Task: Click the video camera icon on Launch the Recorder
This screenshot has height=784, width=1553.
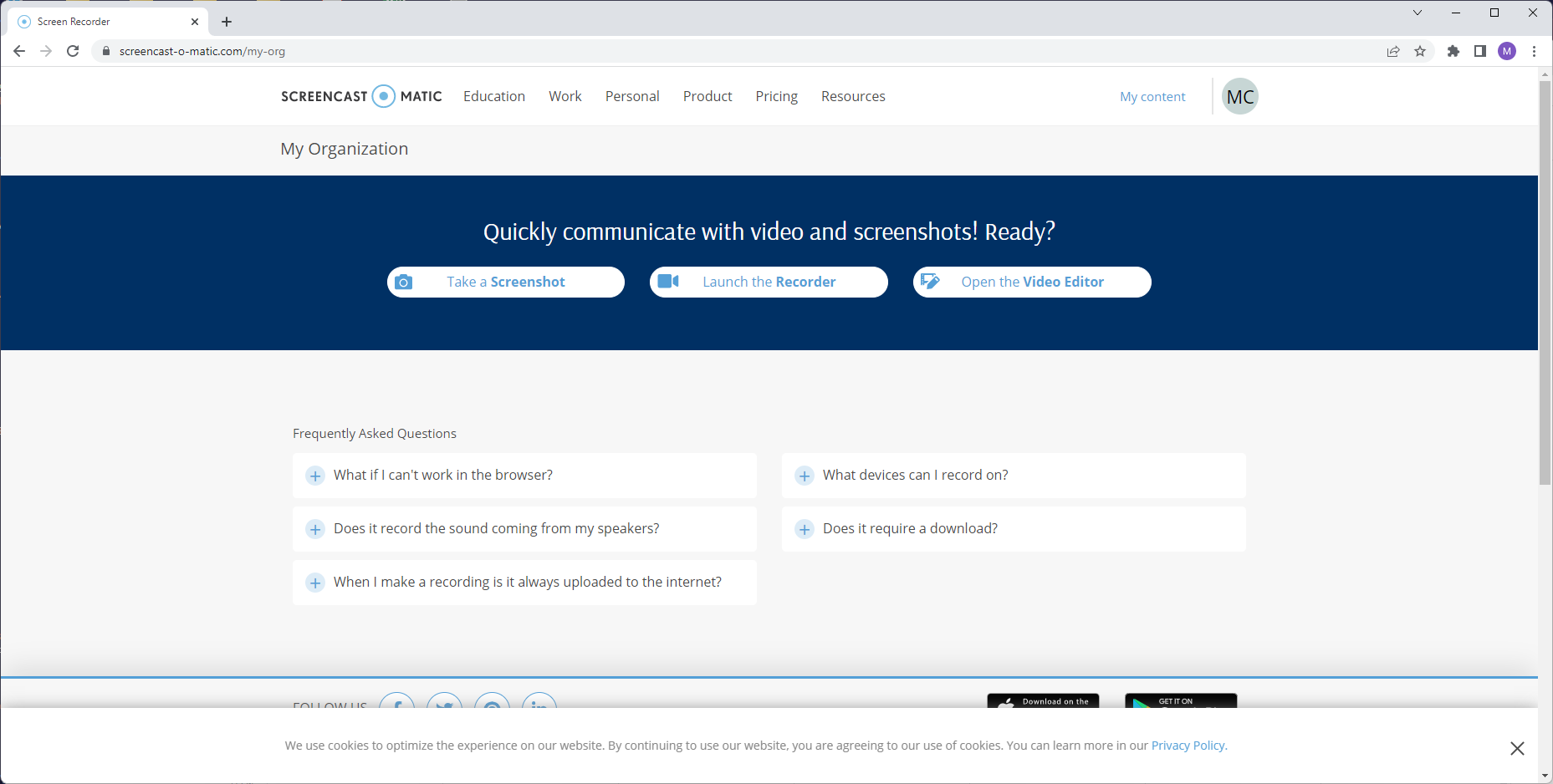Action: [x=668, y=281]
